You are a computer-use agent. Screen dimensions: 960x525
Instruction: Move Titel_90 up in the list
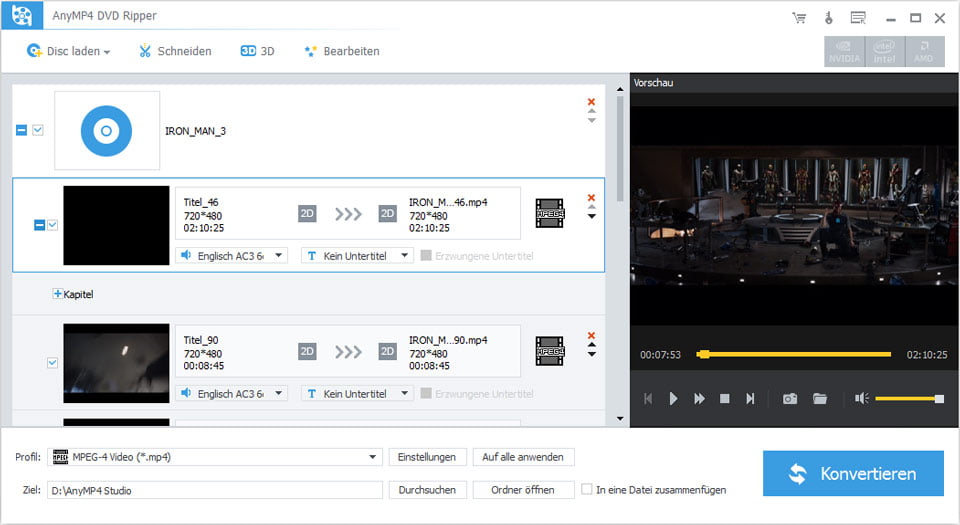[x=591, y=345]
